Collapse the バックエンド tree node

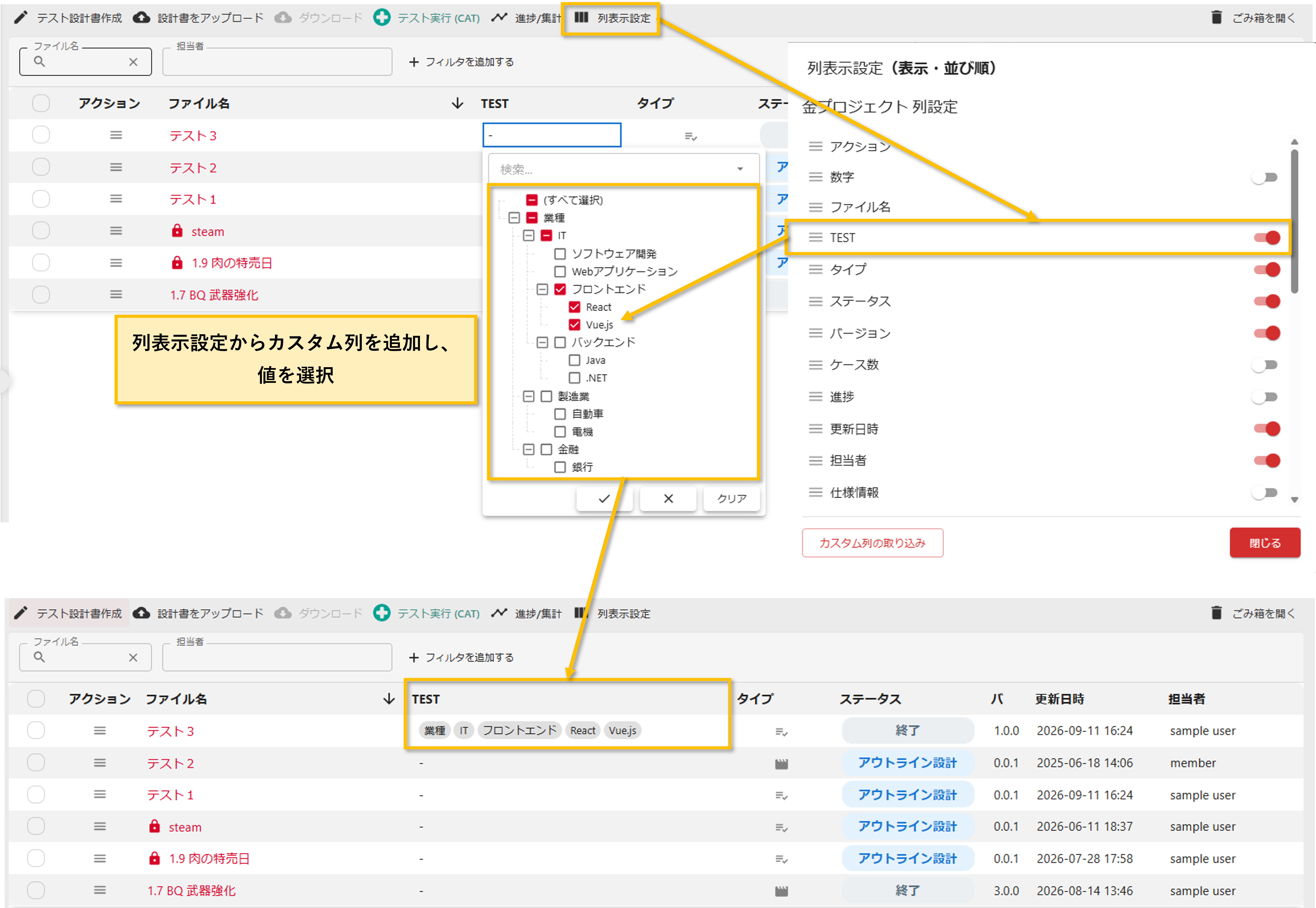542,343
